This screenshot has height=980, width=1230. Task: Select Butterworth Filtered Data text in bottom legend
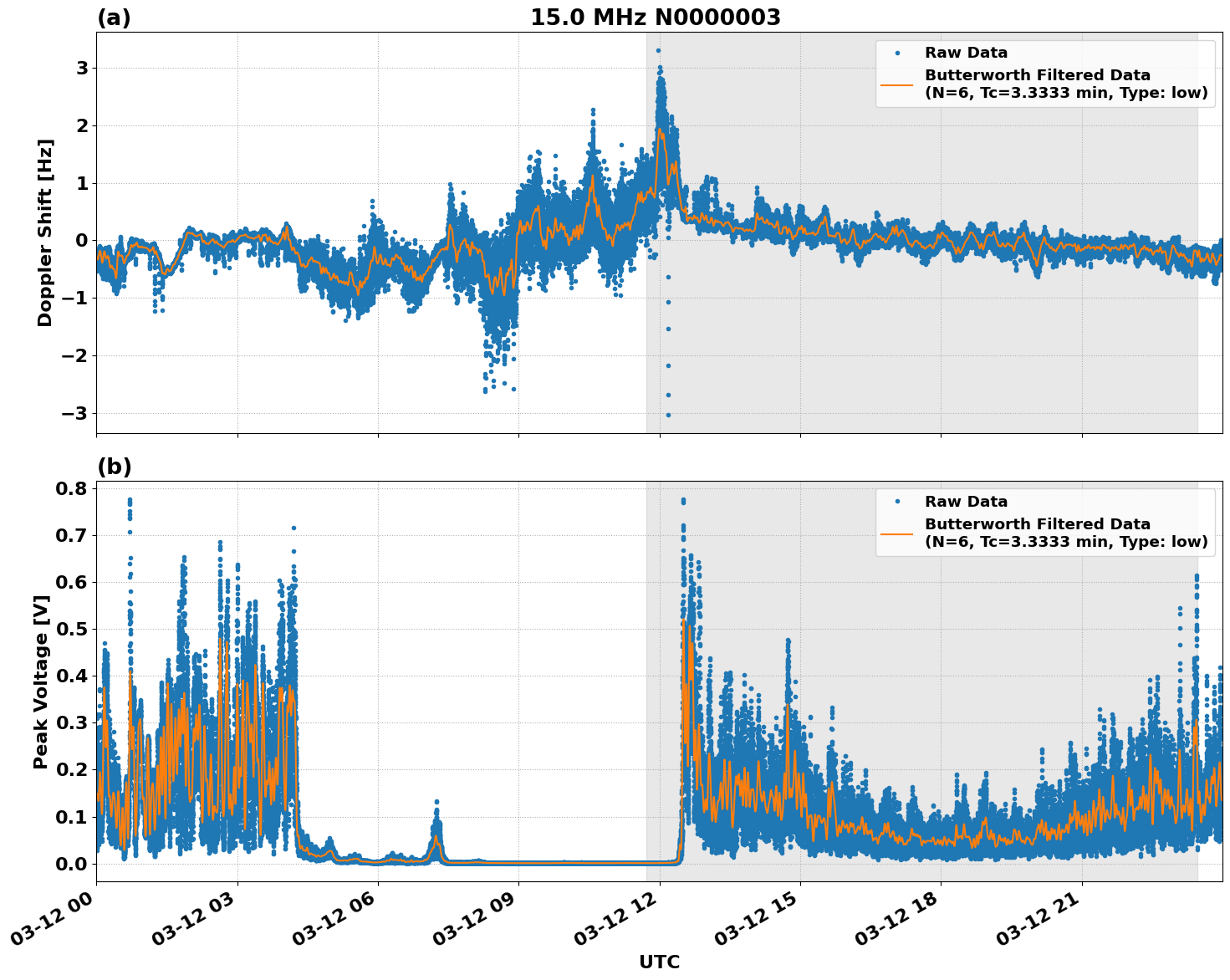(x=1065, y=533)
